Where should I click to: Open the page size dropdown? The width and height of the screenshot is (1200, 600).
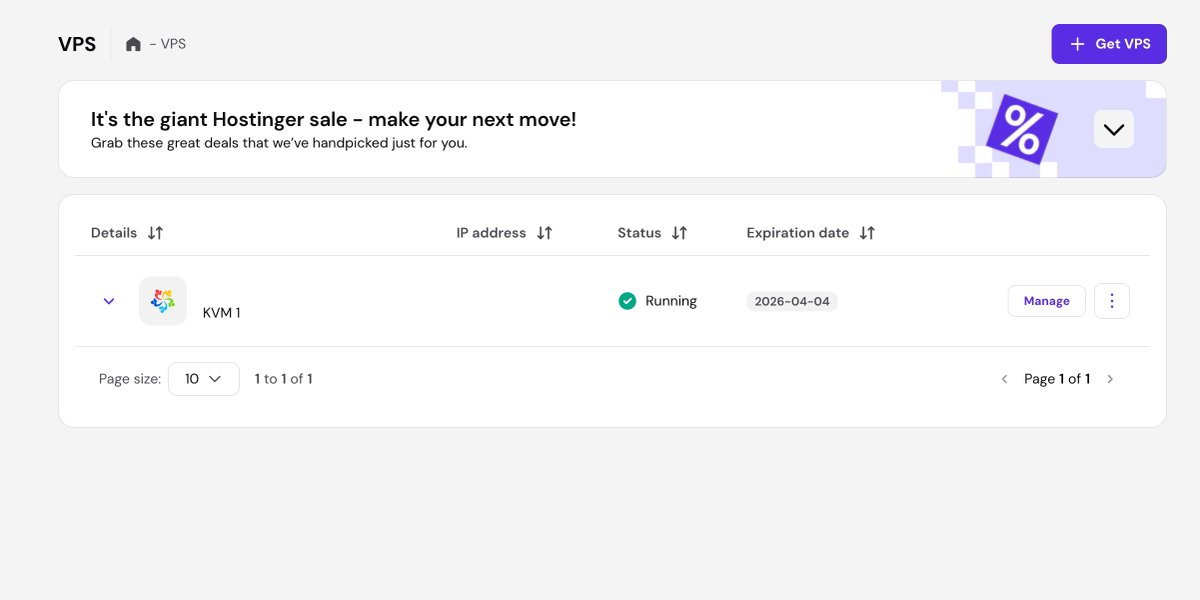point(203,379)
